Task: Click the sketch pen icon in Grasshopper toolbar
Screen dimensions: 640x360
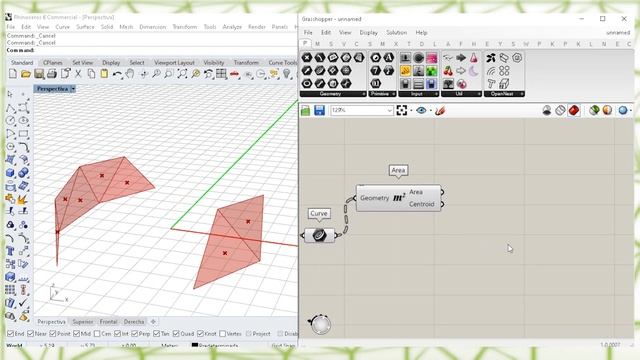Action: [440, 110]
